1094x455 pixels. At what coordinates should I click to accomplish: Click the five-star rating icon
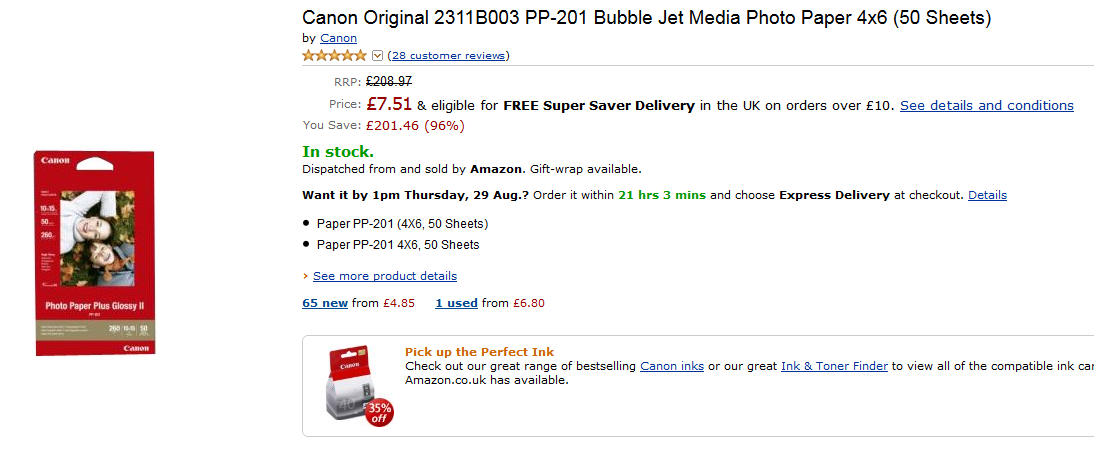336,56
